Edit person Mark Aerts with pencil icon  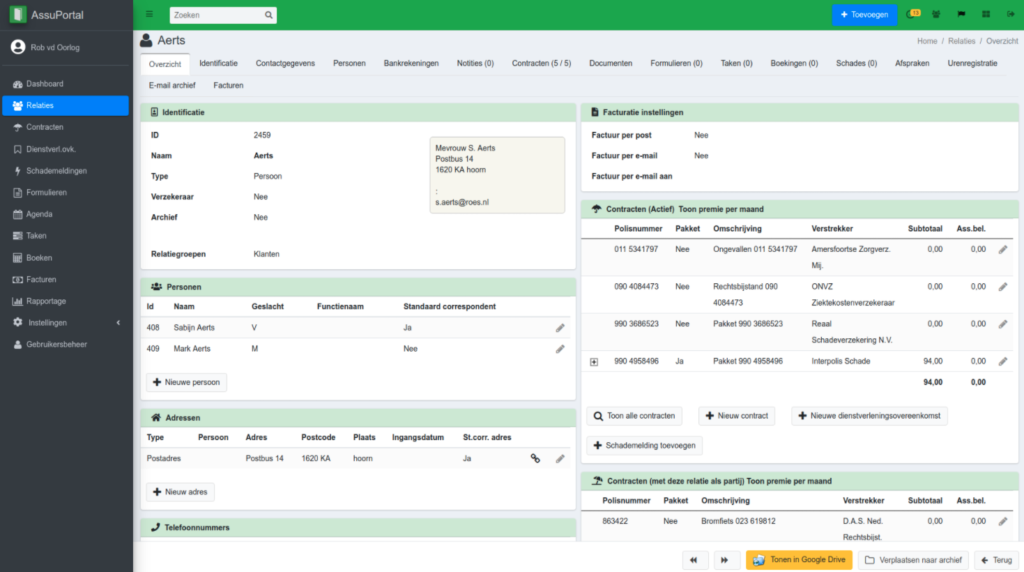pyautogui.click(x=560, y=349)
